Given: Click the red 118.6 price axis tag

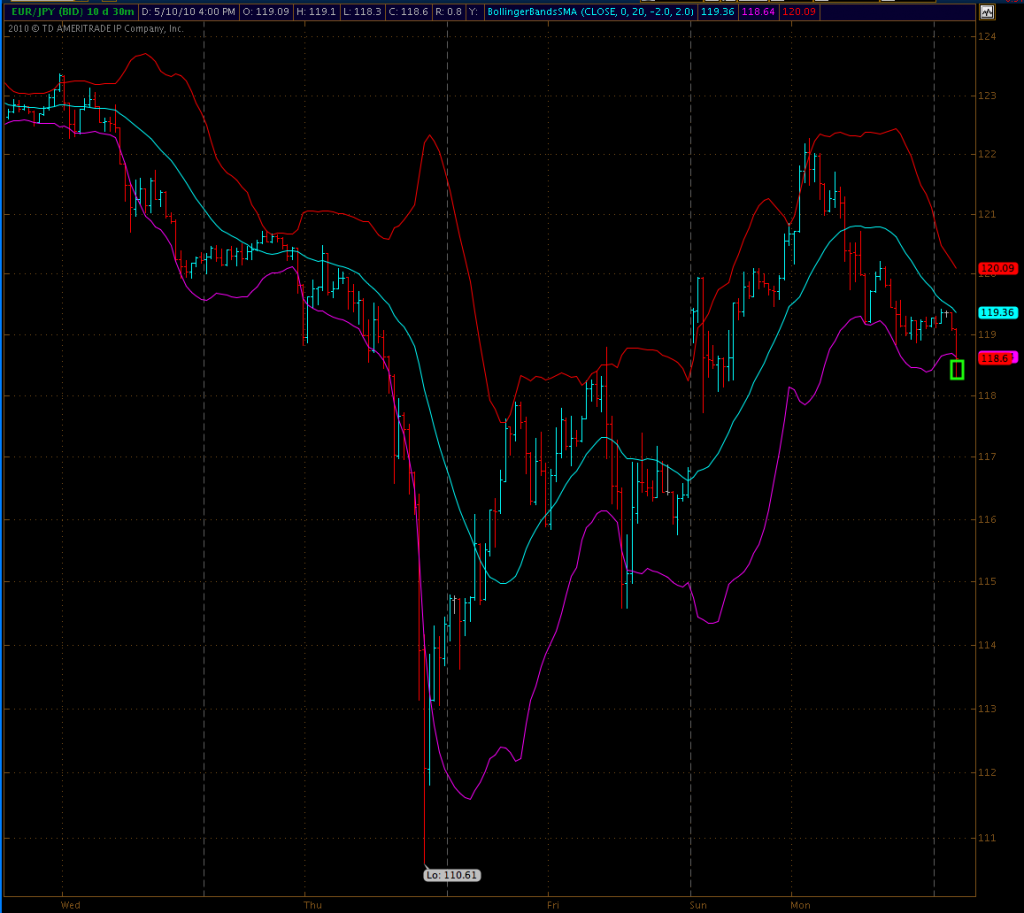Looking at the screenshot, I should point(996,358).
